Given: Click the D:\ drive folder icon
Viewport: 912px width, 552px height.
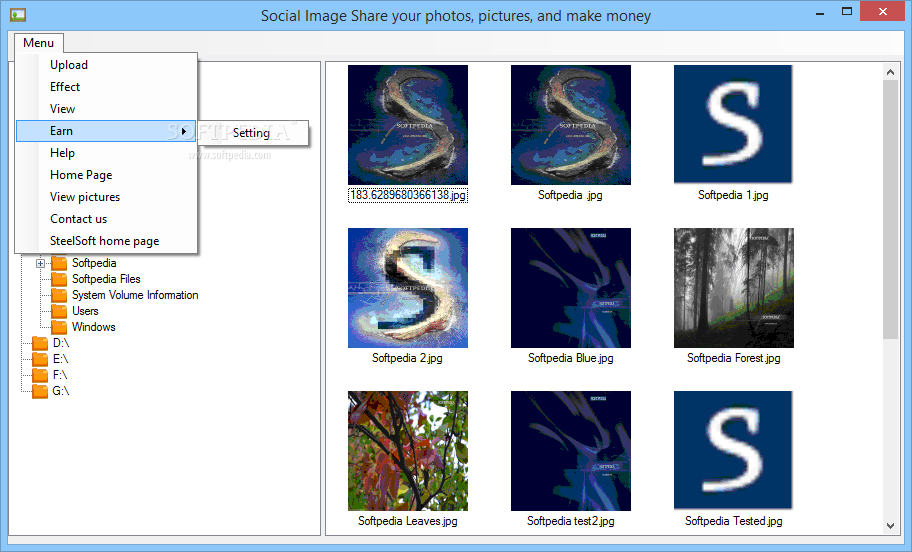Looking at the screenshot, I should [40, 343].
